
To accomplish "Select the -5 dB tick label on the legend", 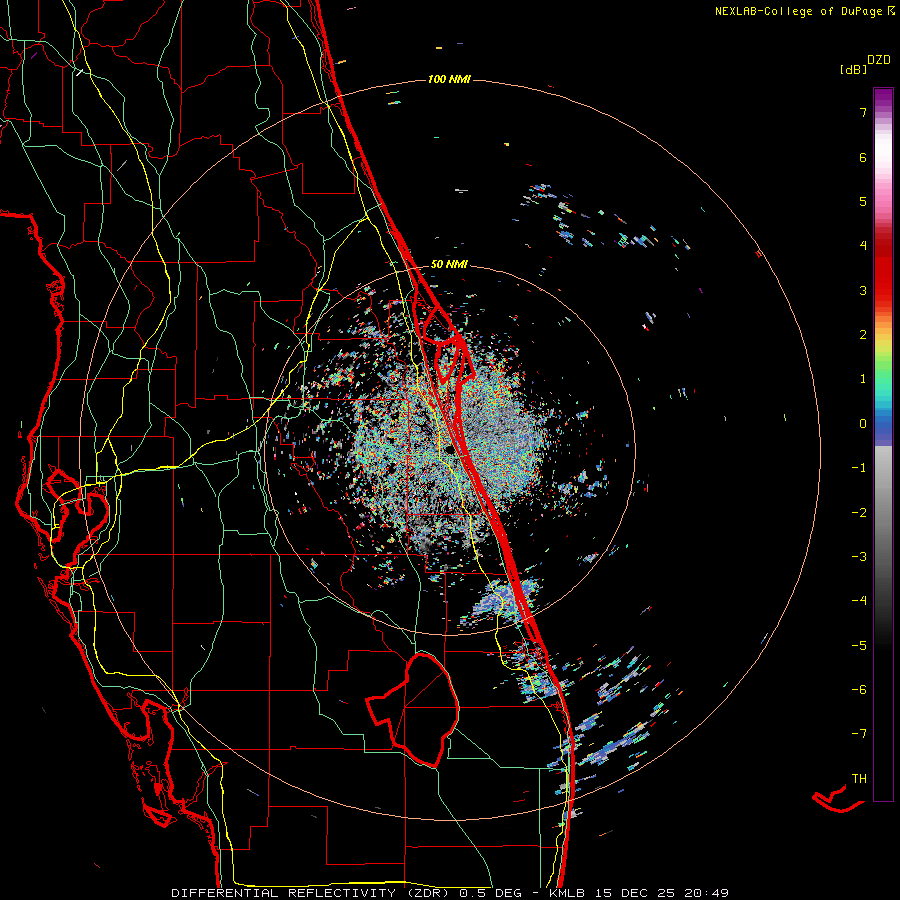I will click(x=859, y=645).
